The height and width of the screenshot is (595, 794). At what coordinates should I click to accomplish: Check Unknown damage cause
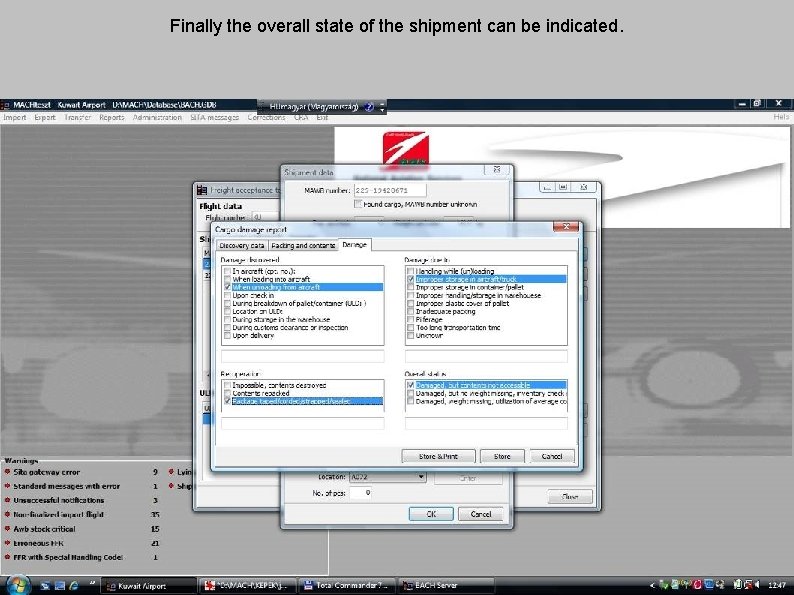click(411, 336)
